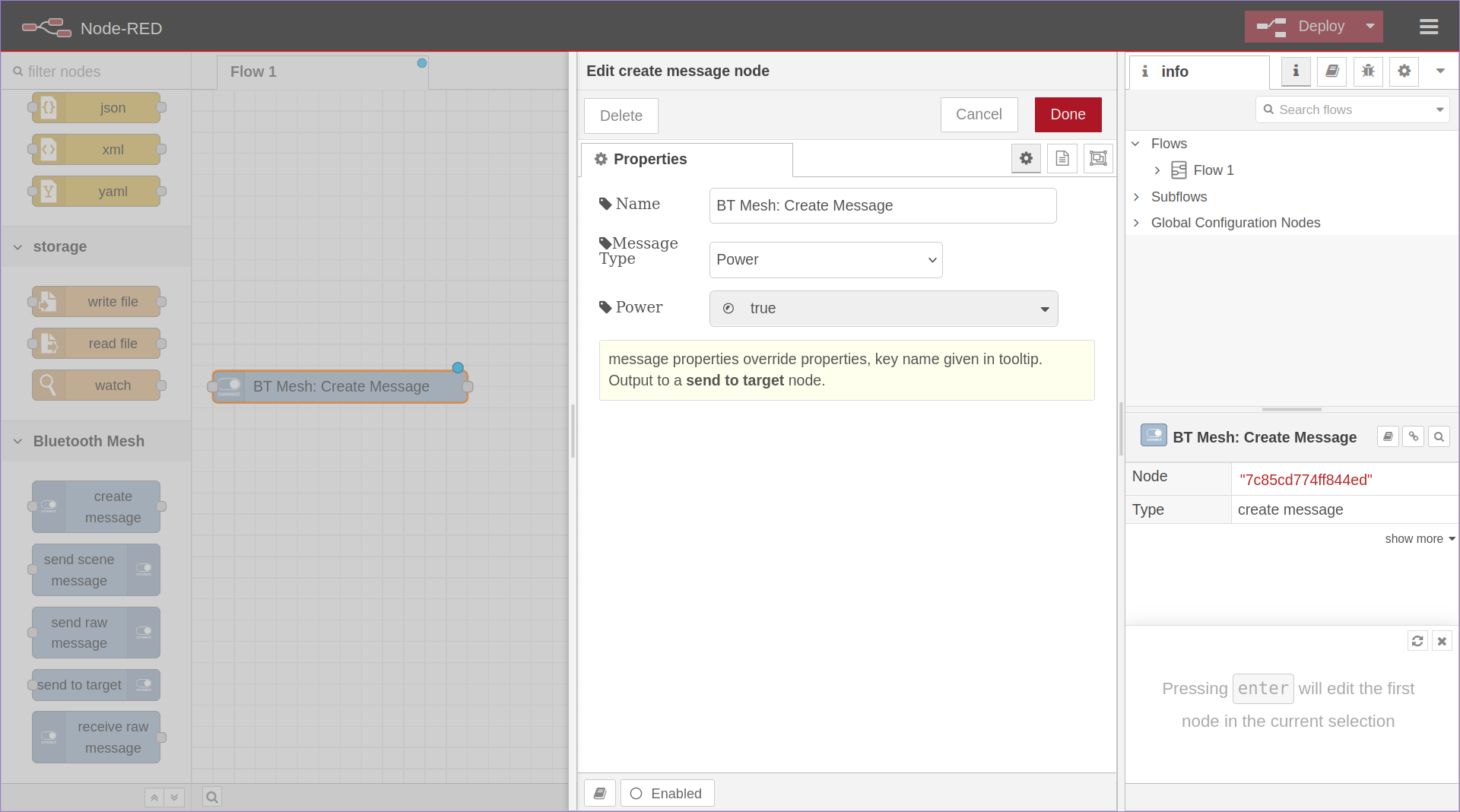Select the node Appearance icon in edit panel

[x=1097, y=159]
